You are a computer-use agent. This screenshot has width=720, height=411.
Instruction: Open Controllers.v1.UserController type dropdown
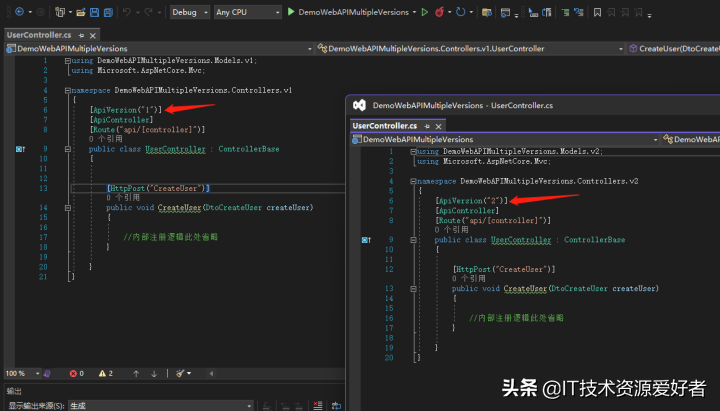[470, 49]
